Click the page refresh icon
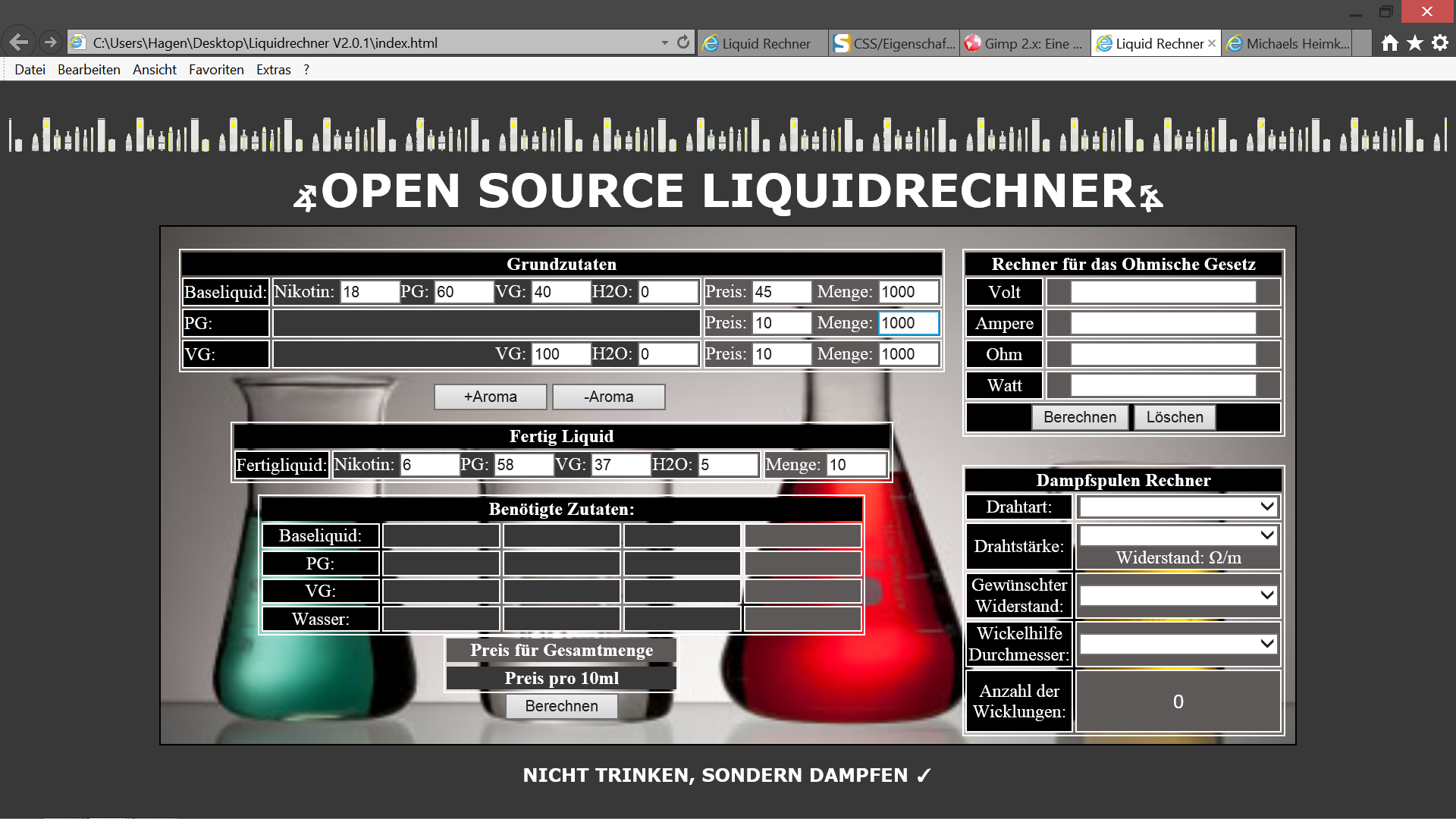Image resolution: width=1456 pixels, height=819 pixels. click(683, 42)
